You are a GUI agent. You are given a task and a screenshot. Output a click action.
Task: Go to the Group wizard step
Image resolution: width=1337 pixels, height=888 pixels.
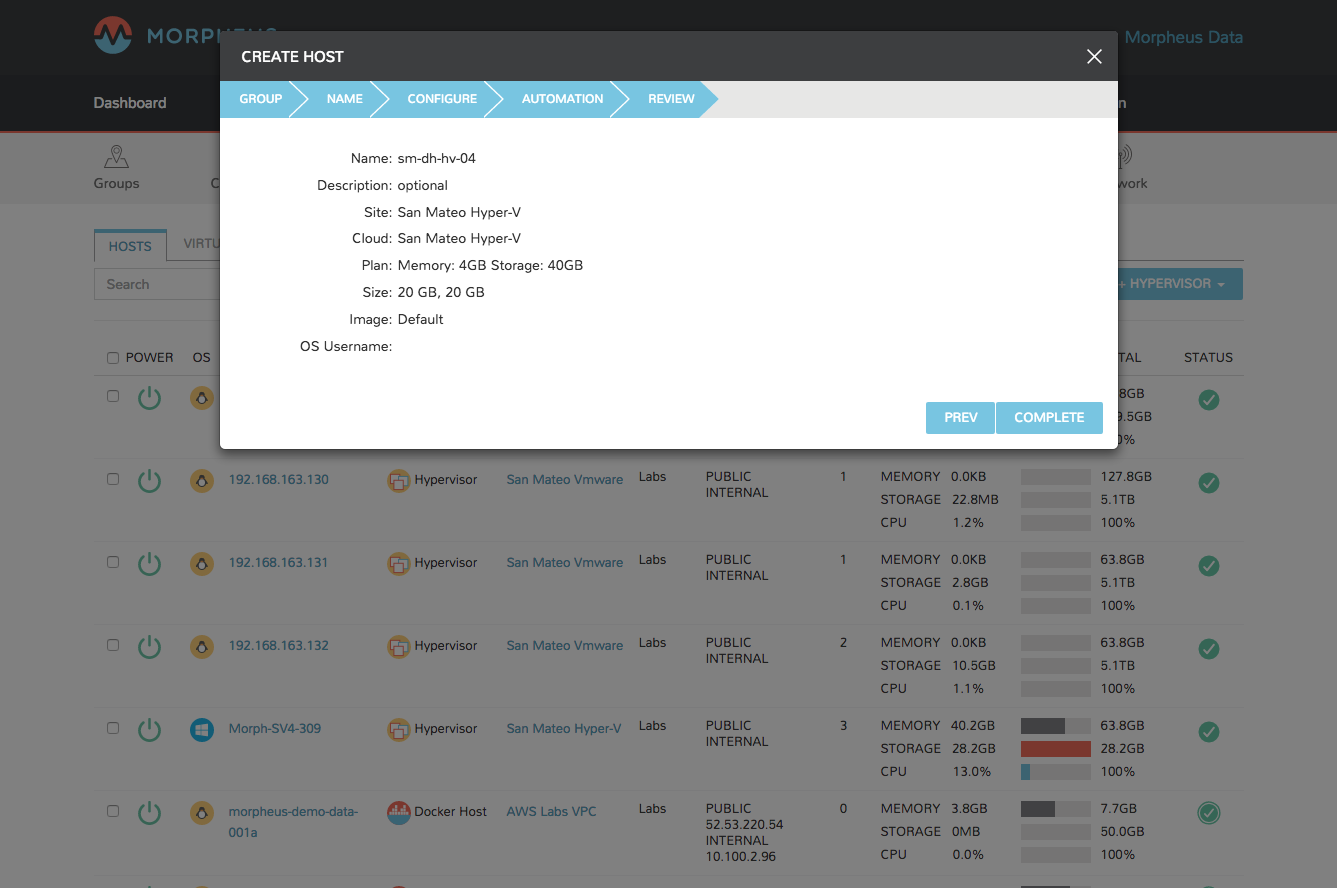coord(260,99)
